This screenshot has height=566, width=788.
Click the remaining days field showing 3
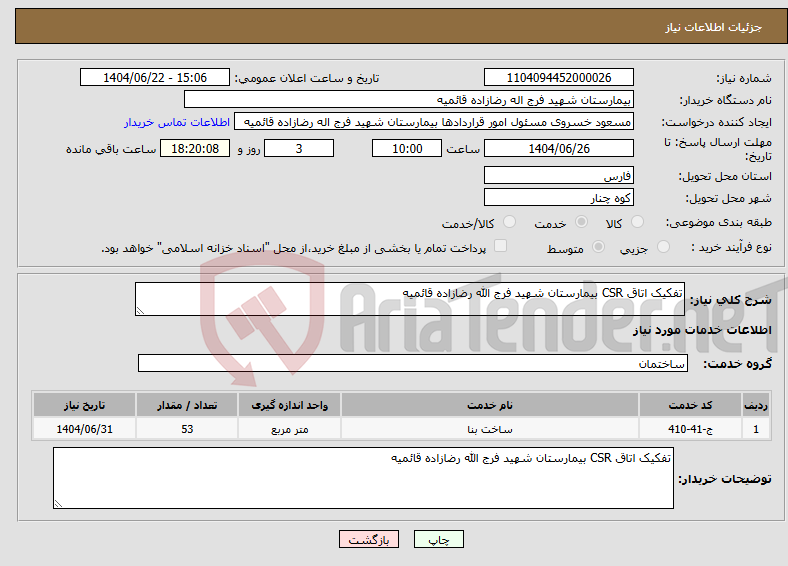pos(299,148)
